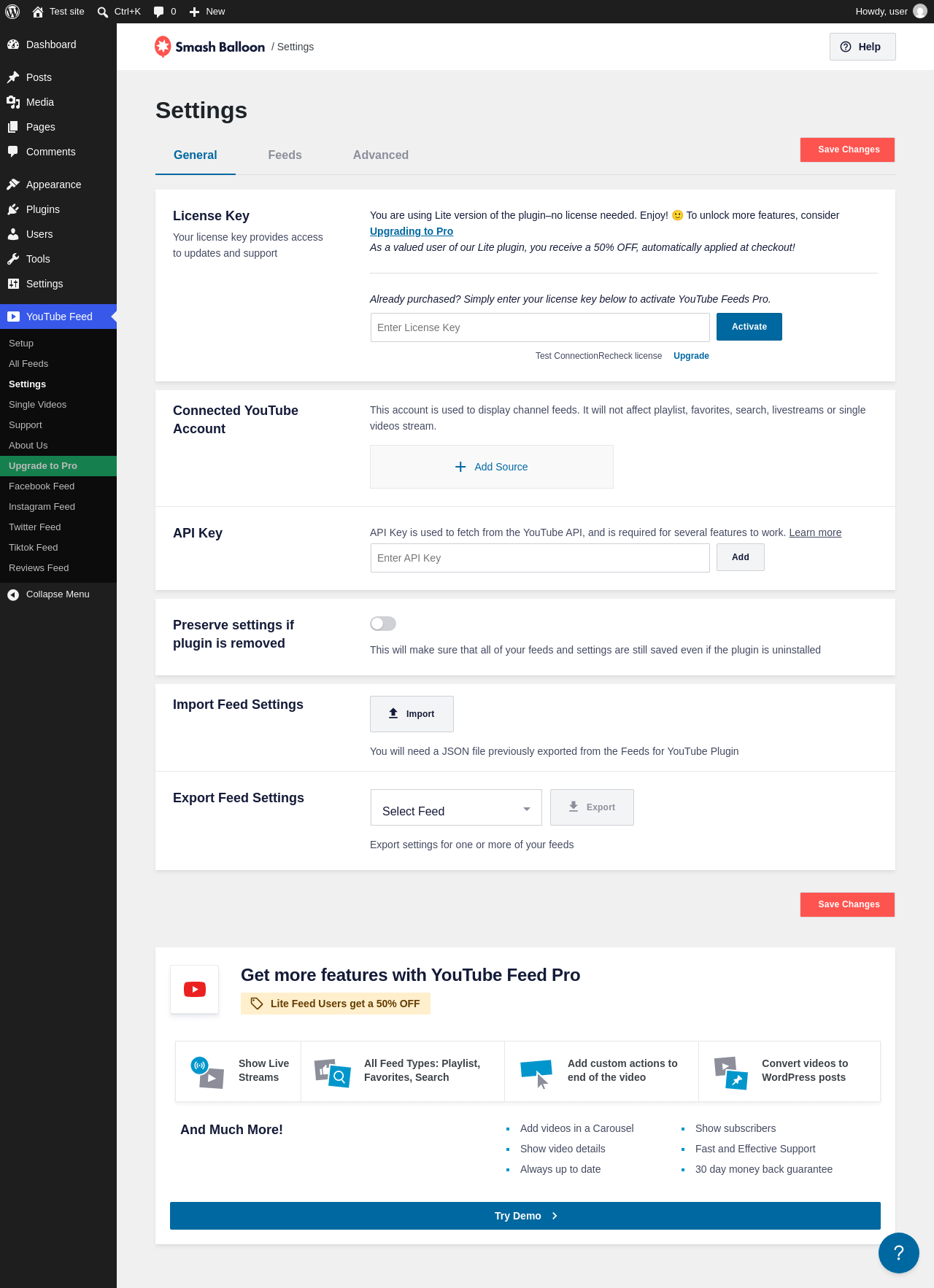Click the Enter License Key field
This screenshot has height=1288, width=934.
[540, 327]
